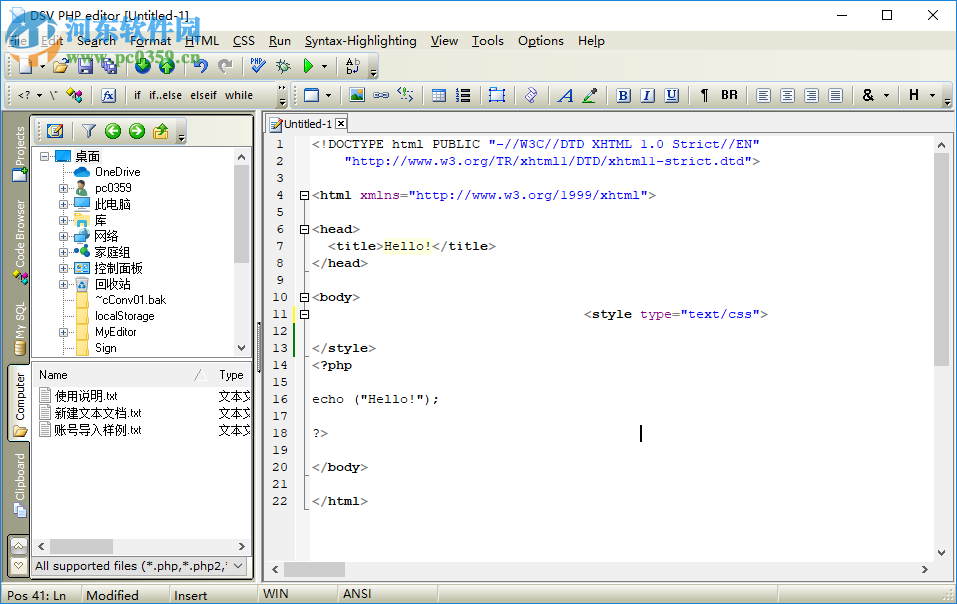Click the debug (bug) toolbar icon

[x=283, y=66]
